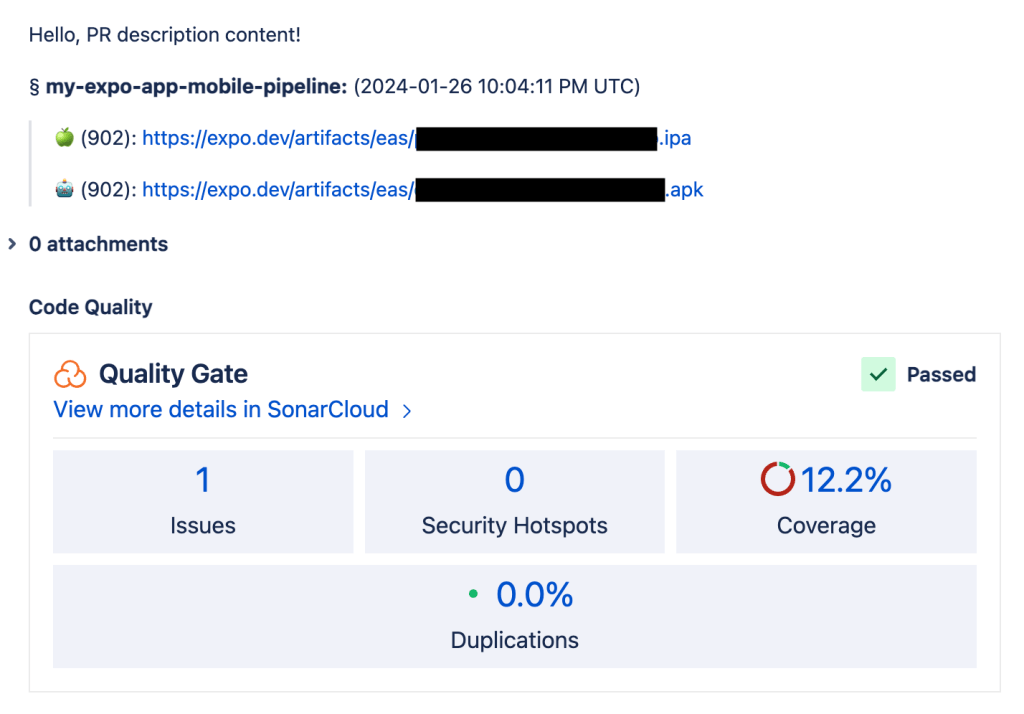Click the Issues count of 1
This screenshot has width=1024, height=714.
point(203,480)
